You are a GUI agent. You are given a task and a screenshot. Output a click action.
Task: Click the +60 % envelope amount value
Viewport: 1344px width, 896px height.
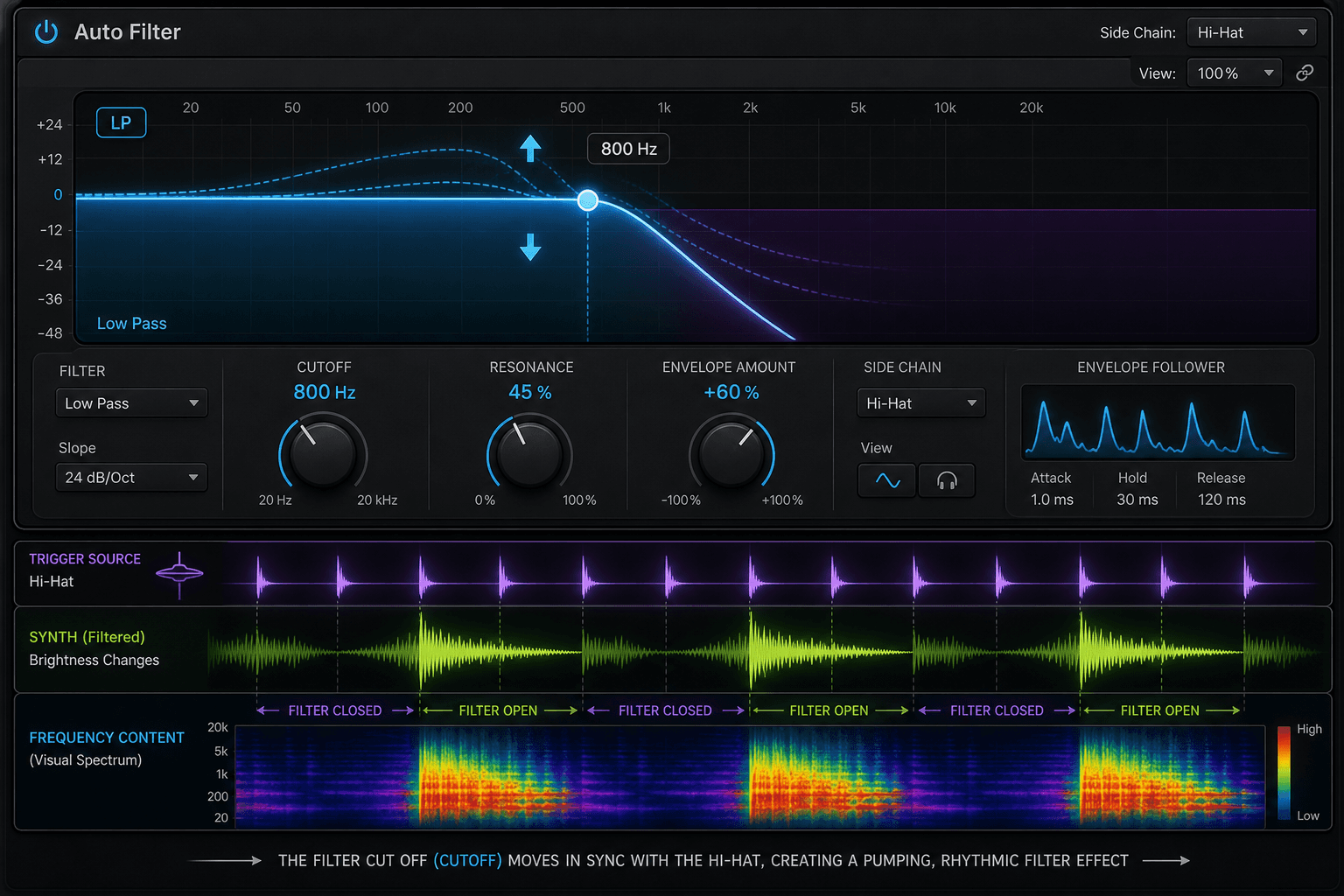(x=731, y=392)
